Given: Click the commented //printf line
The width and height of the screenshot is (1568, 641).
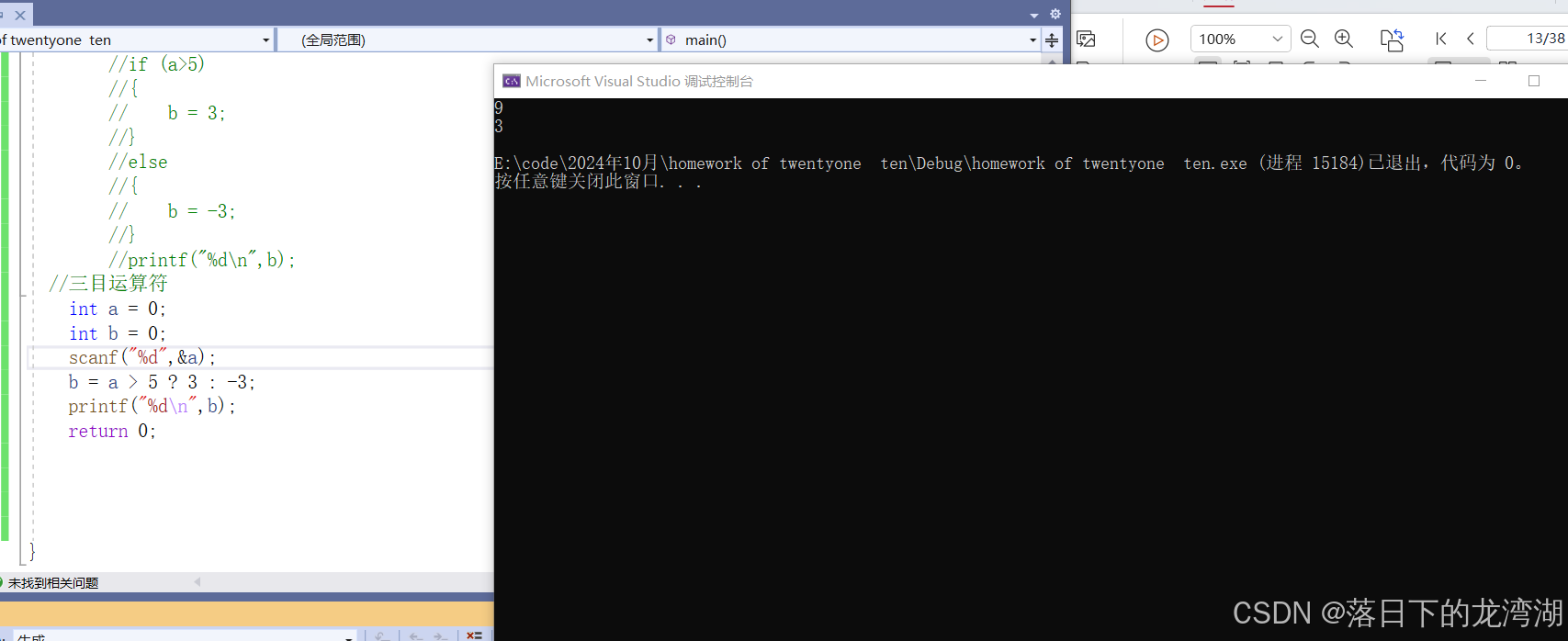Looking at the screenshot, I should [202, 260].
